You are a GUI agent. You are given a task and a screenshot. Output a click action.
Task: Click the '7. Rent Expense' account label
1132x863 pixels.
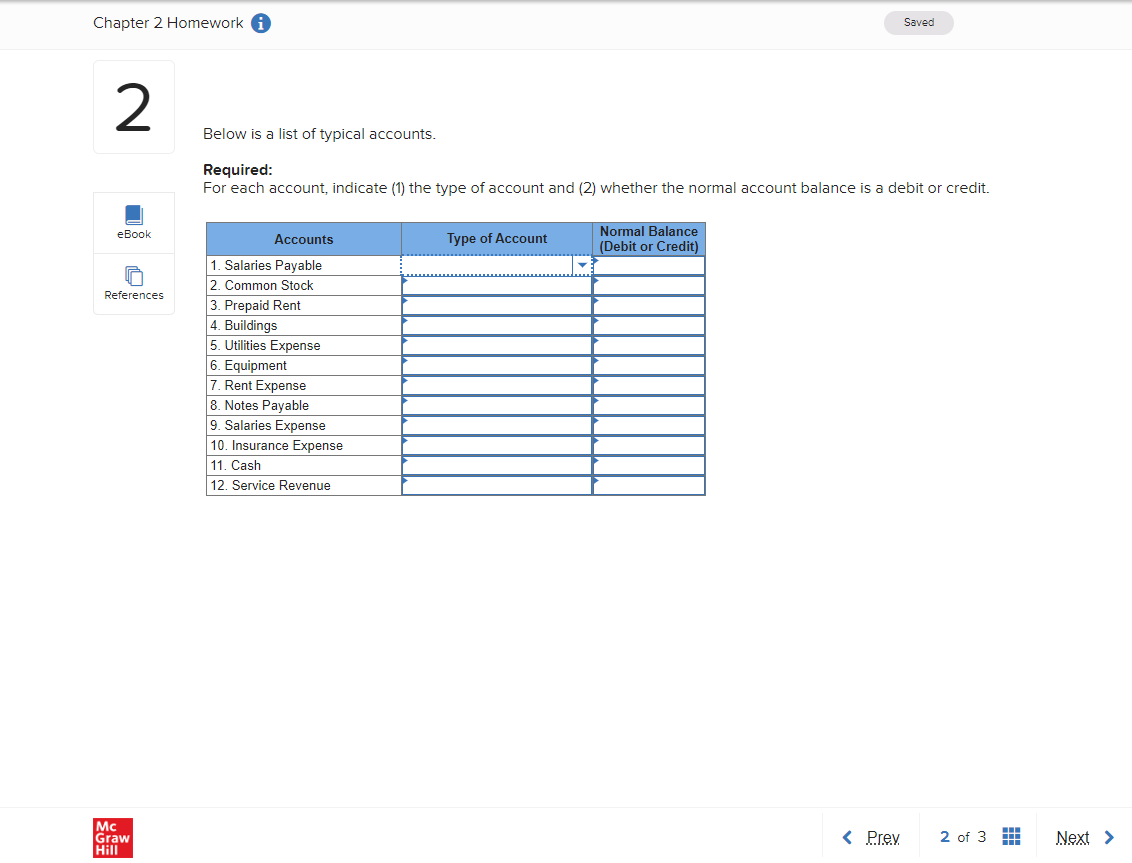[x=258, y=386]
